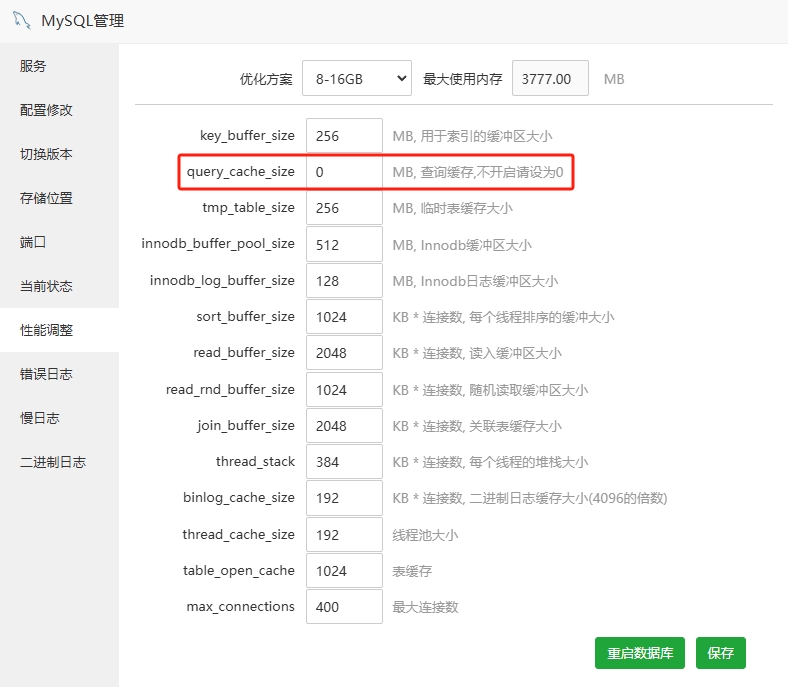The image size is (788, 687).
Task: Open the 服务 sidebar tab
Action: [x=34, y=66]
